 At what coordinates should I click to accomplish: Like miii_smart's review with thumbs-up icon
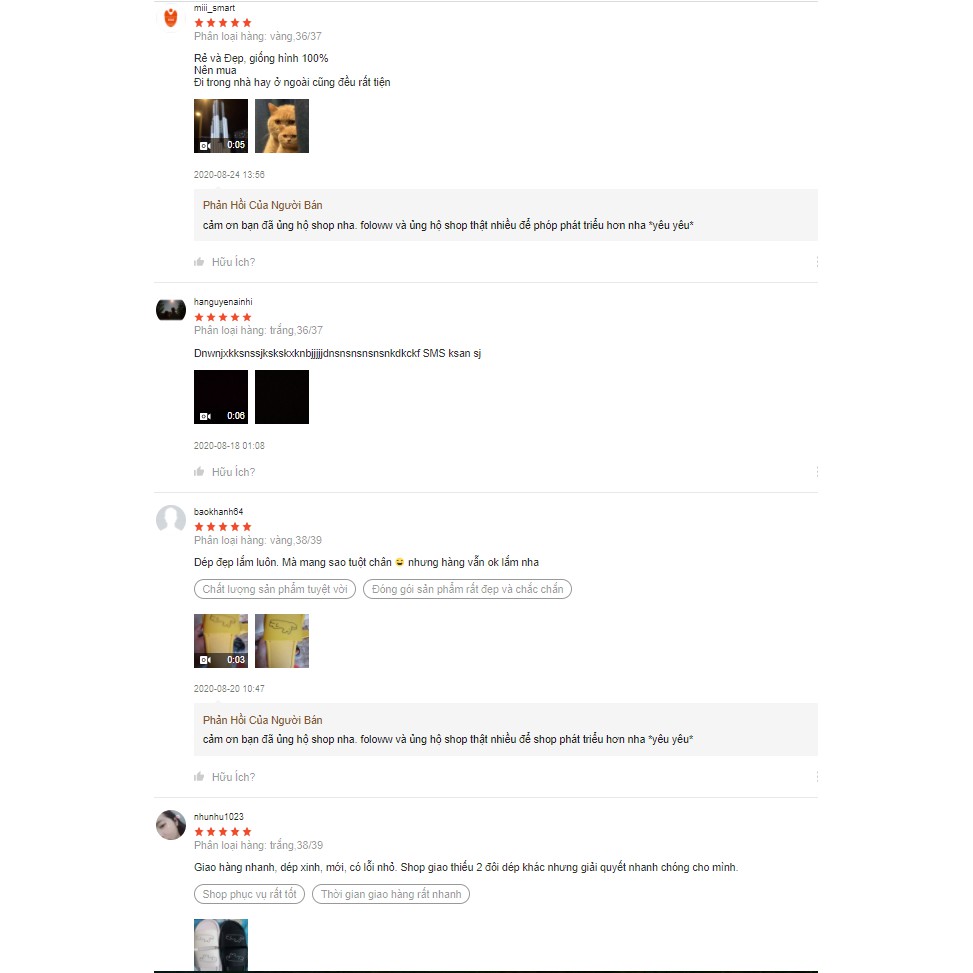coord(199,262)
